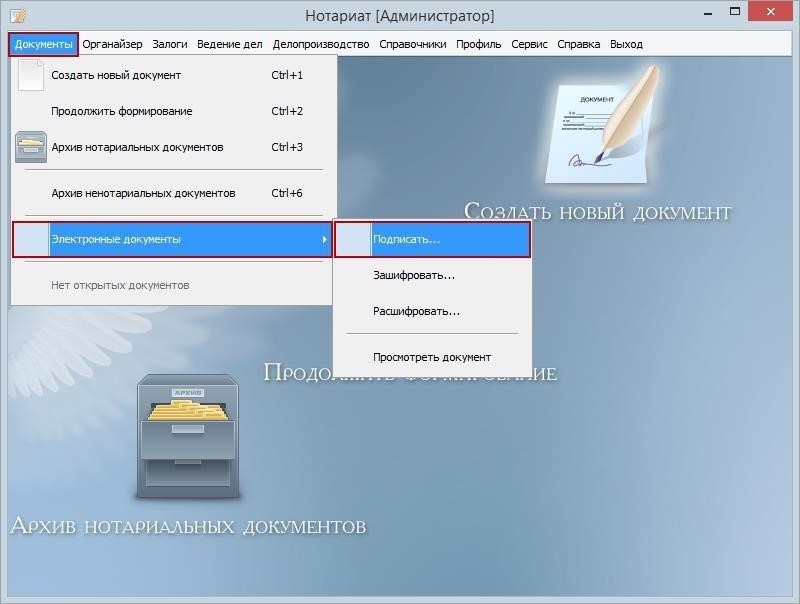This screenshot has width=800, height=604.
Task: Choose Расшифровать... from the submenu
Action: 416,311
